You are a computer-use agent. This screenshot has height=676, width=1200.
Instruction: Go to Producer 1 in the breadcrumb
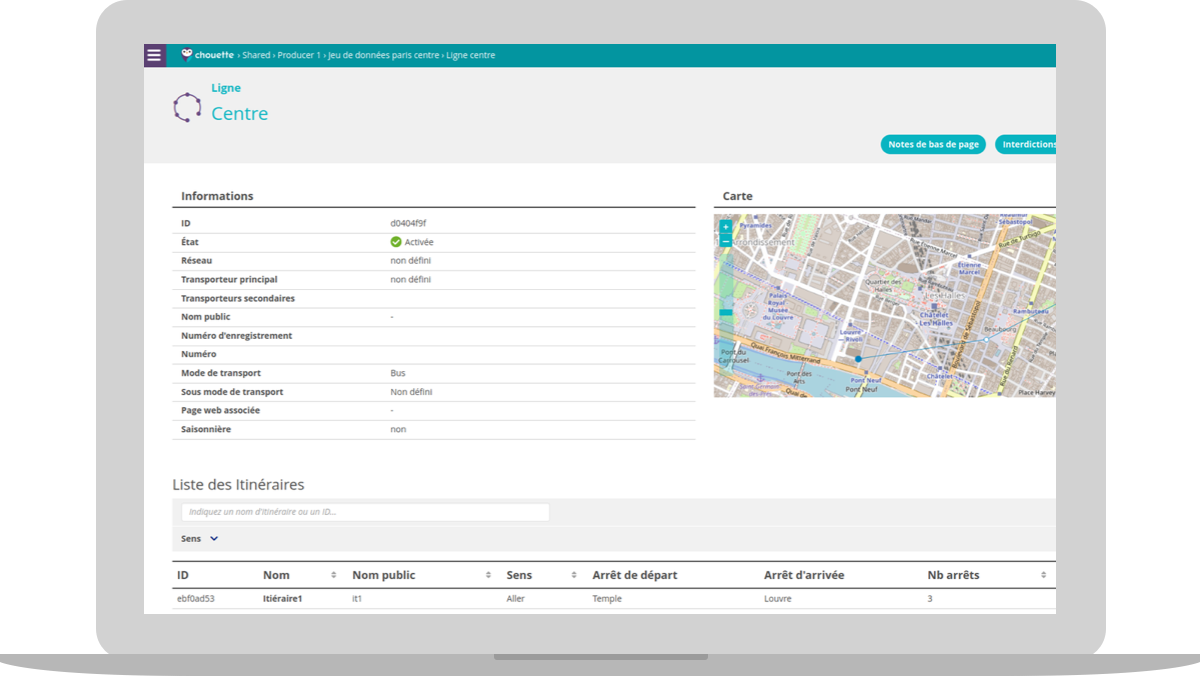point(299,55)
